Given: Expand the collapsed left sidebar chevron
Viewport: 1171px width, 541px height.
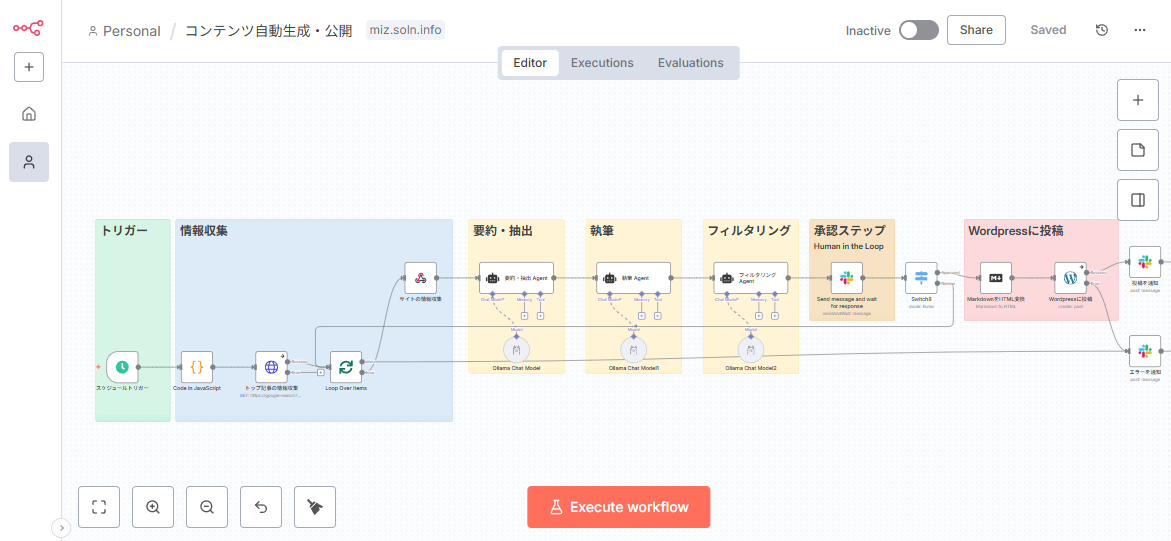Looking at the screenshot, I should [x=61, y=527].
